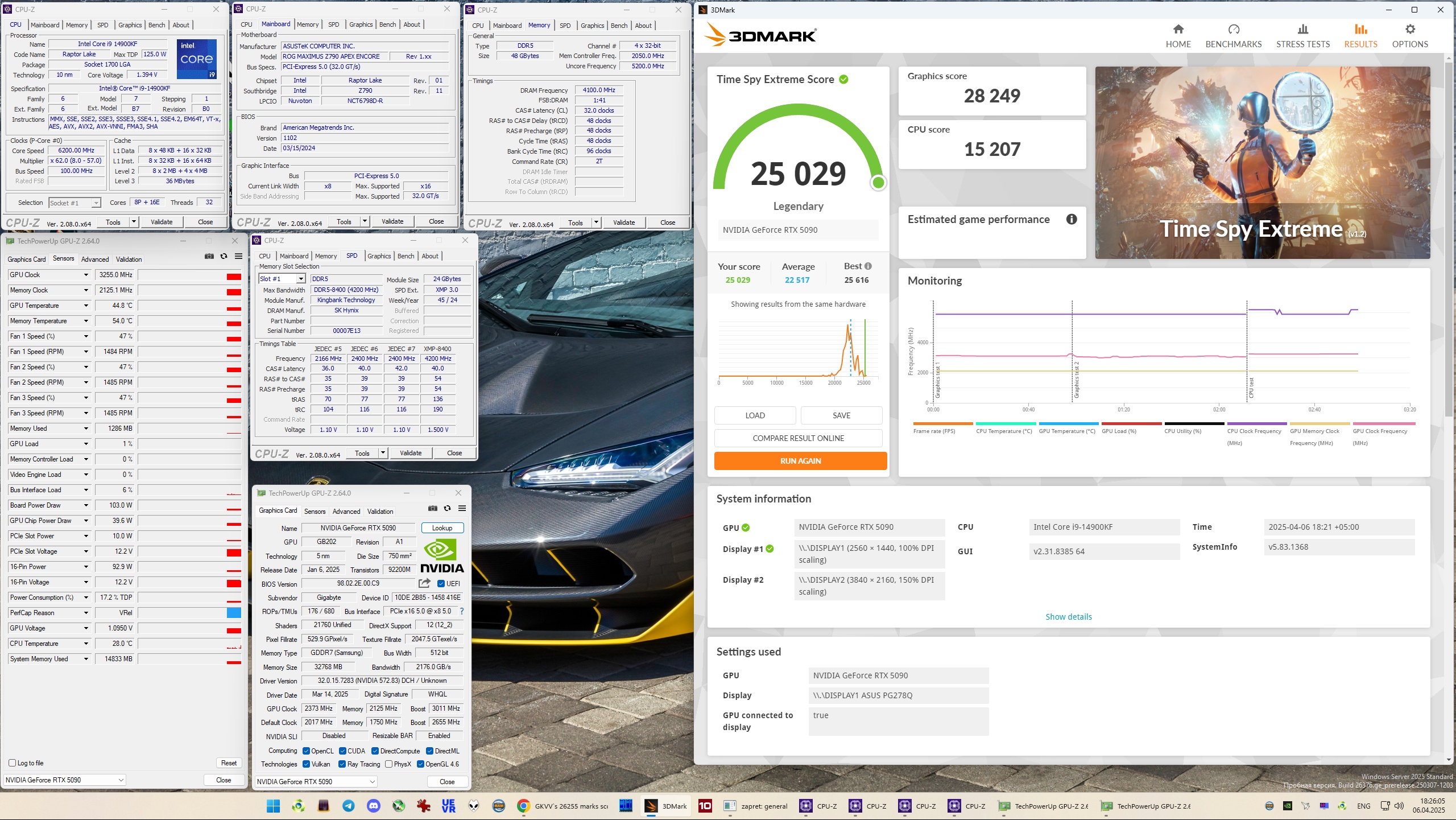This screenshot has width=1456, height=820.
Task: Click COMPARE RESULT ONLINE button
Action: pos(799,438)
